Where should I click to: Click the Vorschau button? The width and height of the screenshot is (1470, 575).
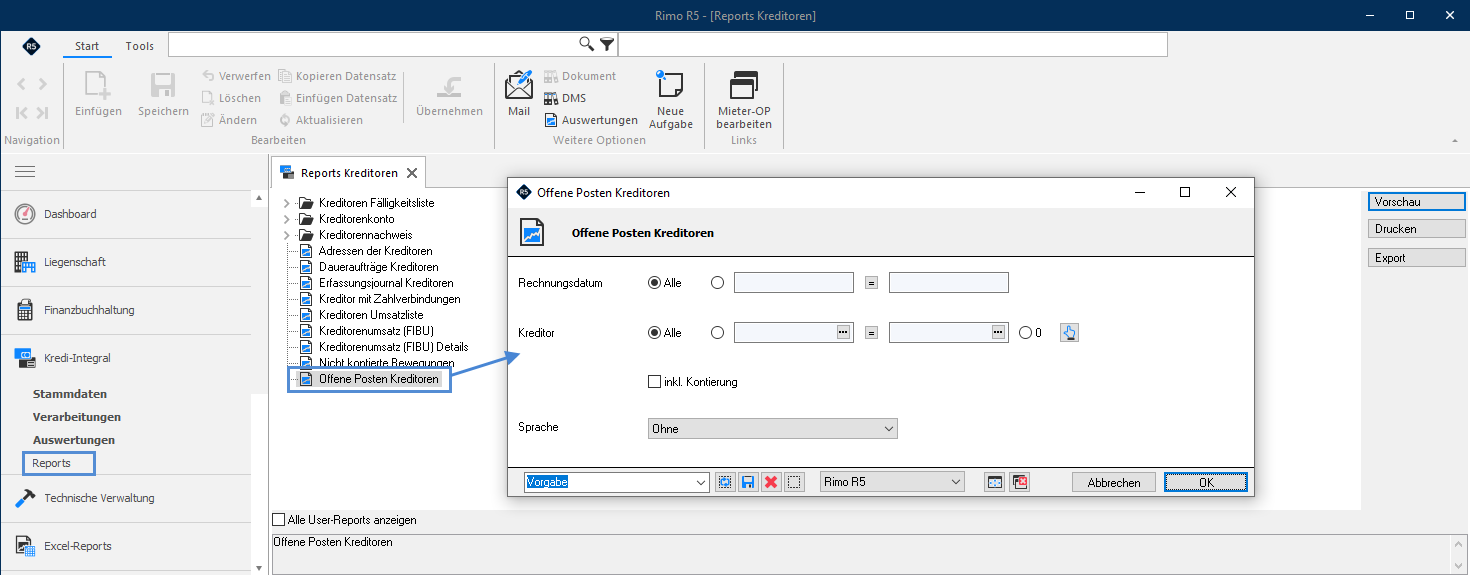(x=1416, y=202)
